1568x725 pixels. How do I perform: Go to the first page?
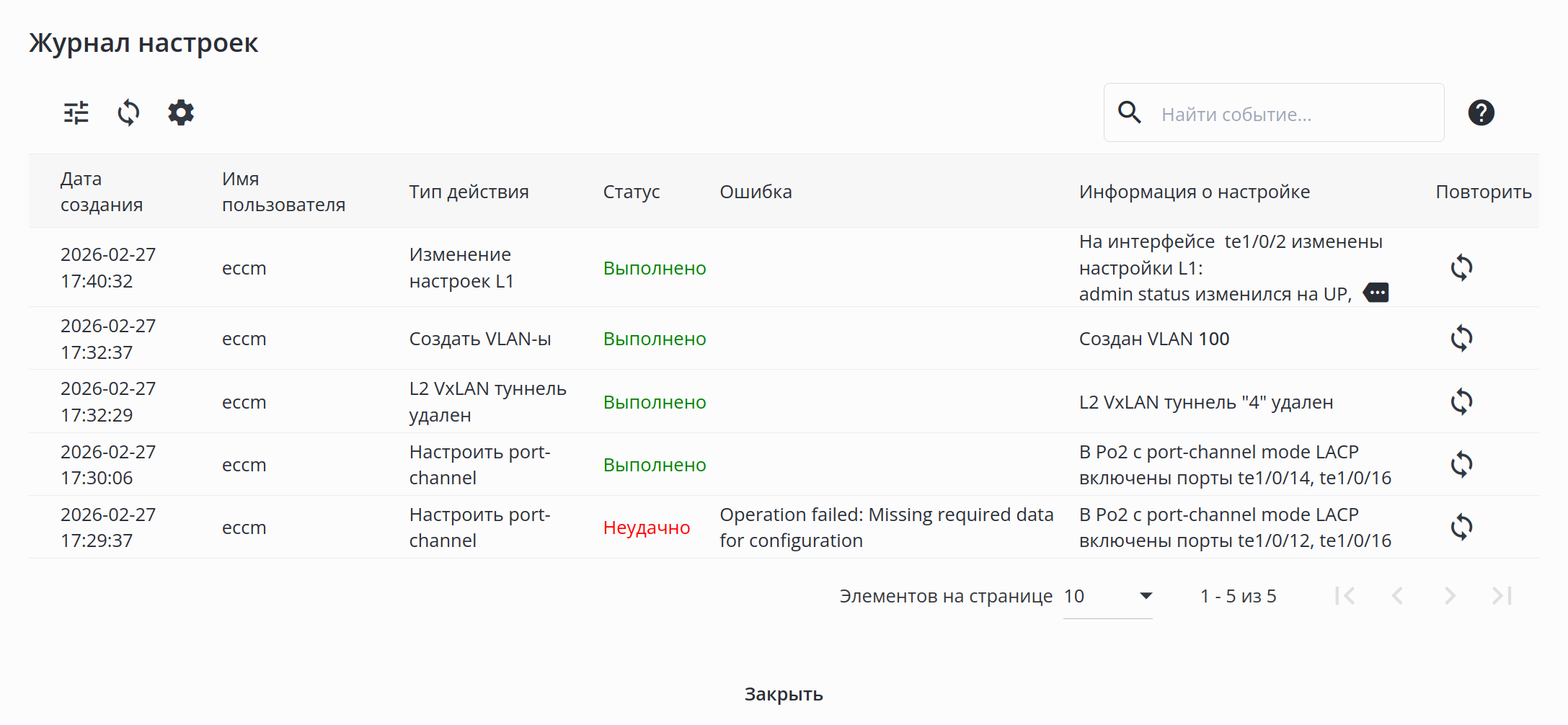(x=1345, y=596)
